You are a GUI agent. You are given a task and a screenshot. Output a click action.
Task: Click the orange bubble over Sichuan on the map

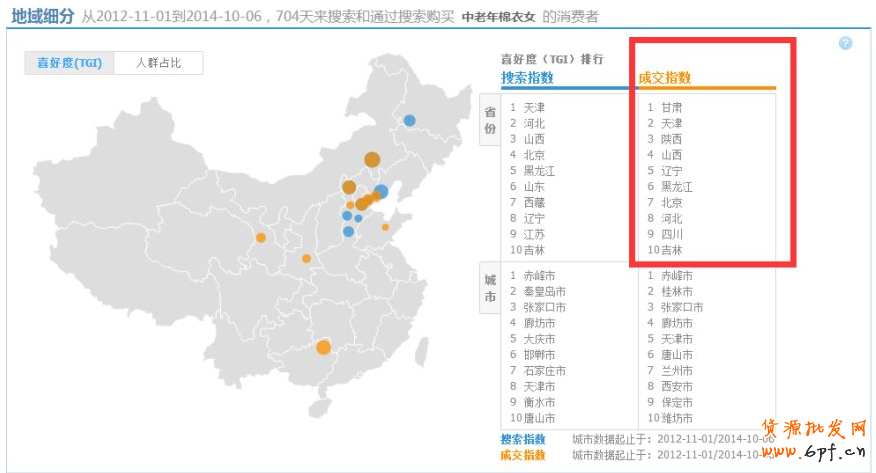point(306,259)
